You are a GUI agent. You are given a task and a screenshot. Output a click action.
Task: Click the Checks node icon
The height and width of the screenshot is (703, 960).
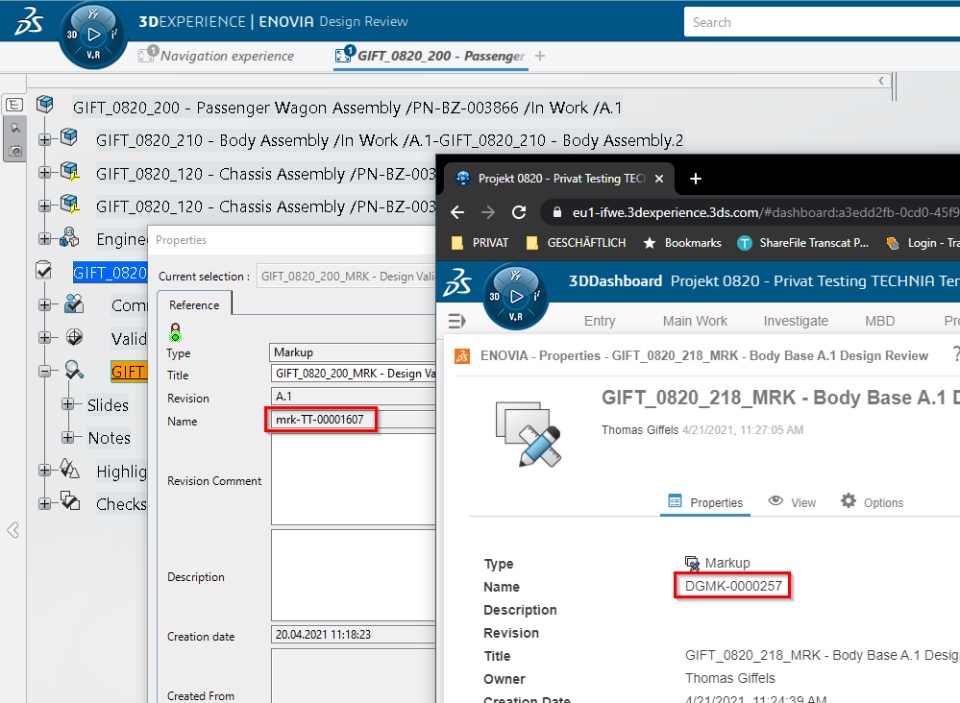70,502
